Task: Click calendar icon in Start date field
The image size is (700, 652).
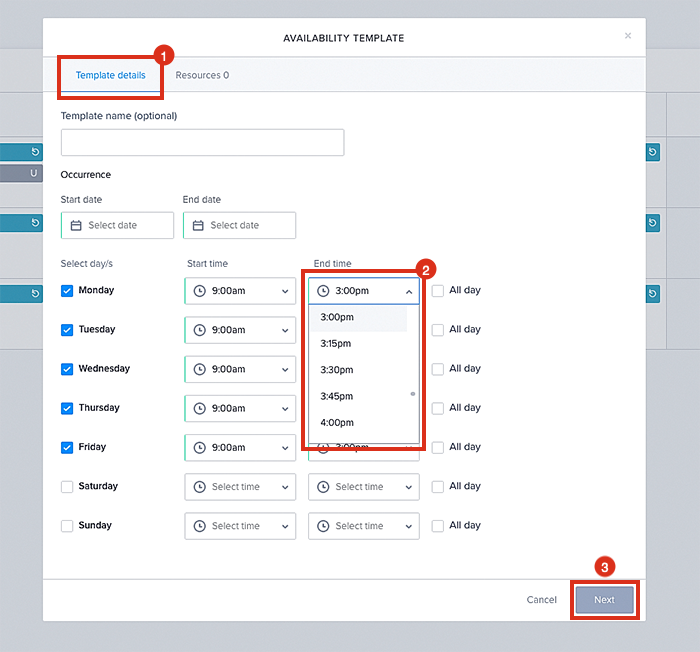Action: point(76,226)
